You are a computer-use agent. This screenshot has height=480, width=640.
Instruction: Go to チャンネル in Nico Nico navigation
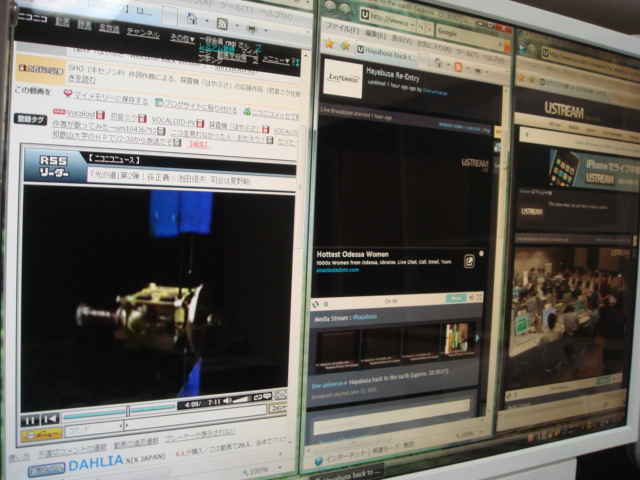[142, 33]
